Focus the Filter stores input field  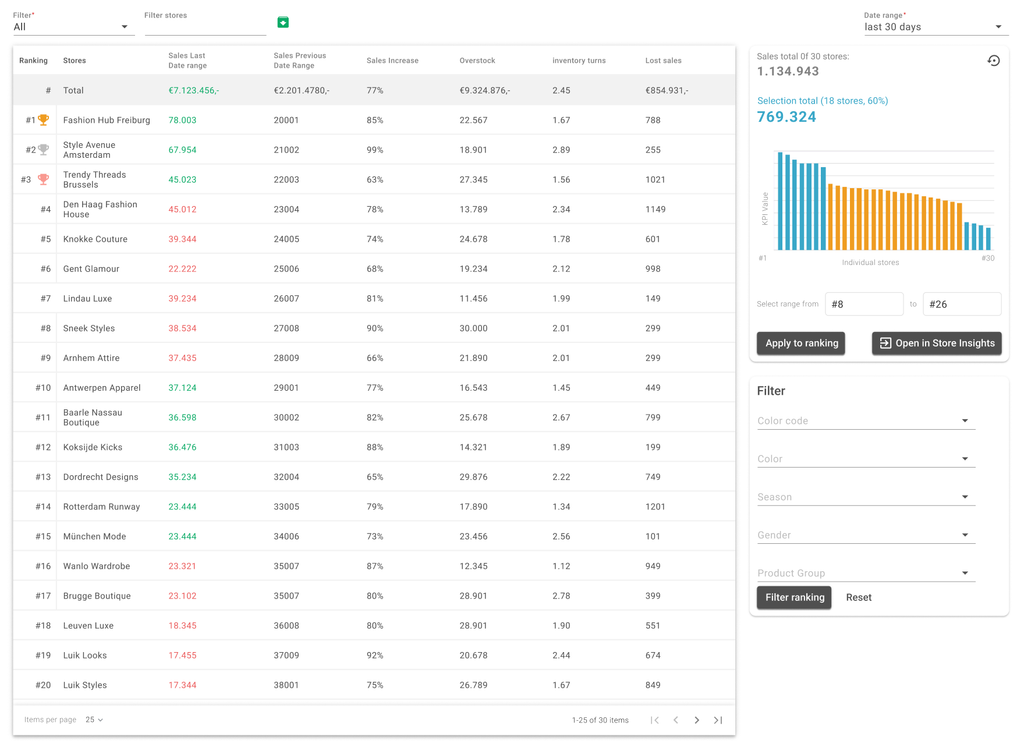point(205,27)
